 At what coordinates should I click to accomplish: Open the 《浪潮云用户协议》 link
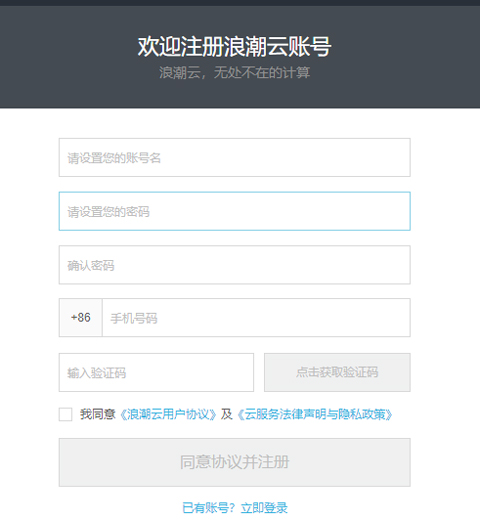pos(168,414)
